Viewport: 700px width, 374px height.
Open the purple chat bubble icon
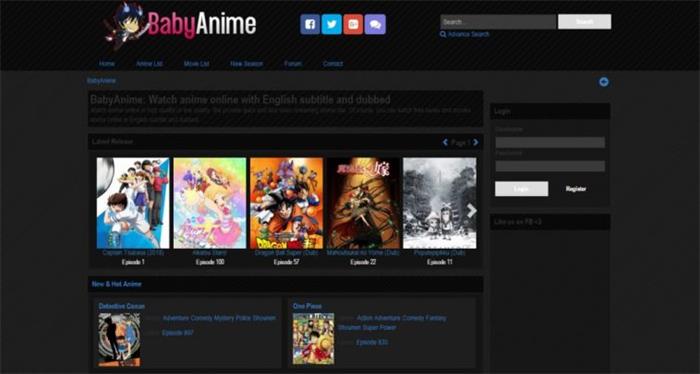pos(375,24)
